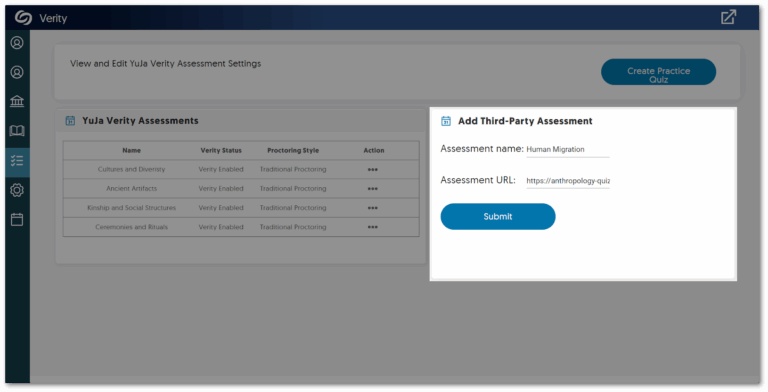Click View and Edit YuJa Verity Assessment Settings text
Viewport: 768px width, 392px height.
click(166, 63)
